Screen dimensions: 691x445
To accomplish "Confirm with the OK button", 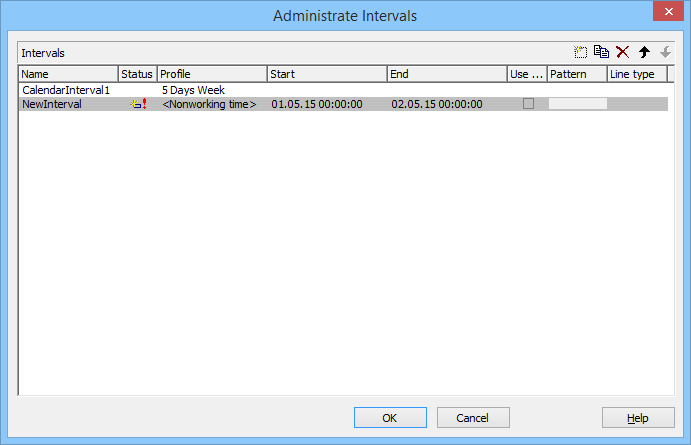I will pos(390,417).
